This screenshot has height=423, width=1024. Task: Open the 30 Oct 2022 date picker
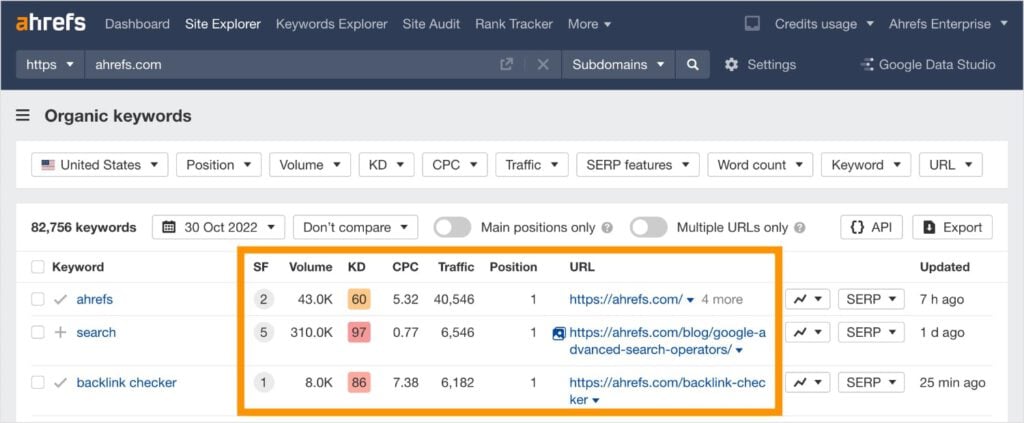[x=219, y=227]
